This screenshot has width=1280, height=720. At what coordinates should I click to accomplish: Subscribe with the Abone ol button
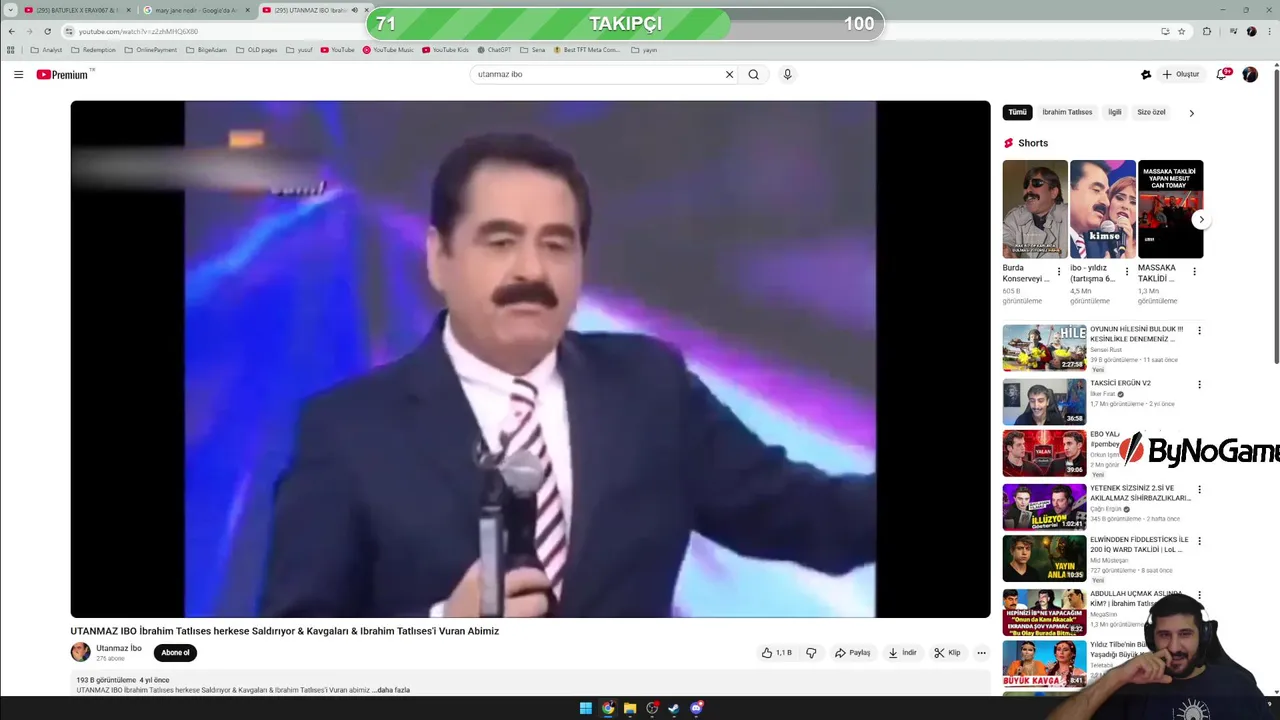tap(175, 653)
